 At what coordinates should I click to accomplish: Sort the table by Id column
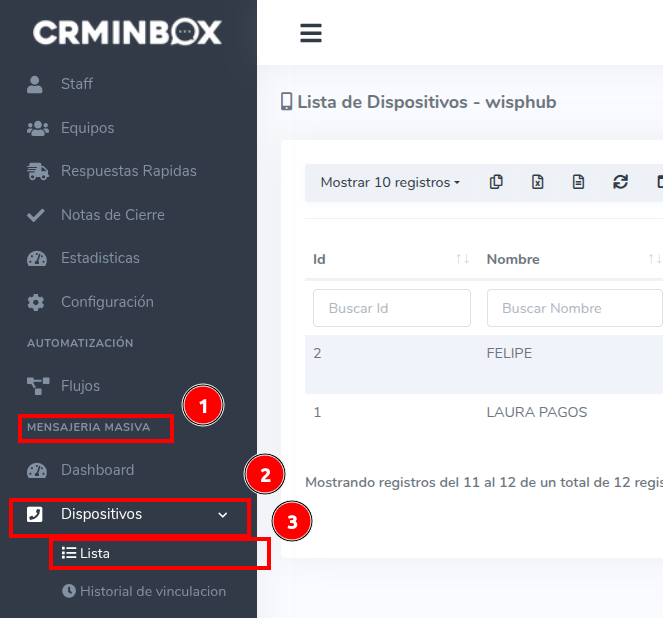pos(462,259)
